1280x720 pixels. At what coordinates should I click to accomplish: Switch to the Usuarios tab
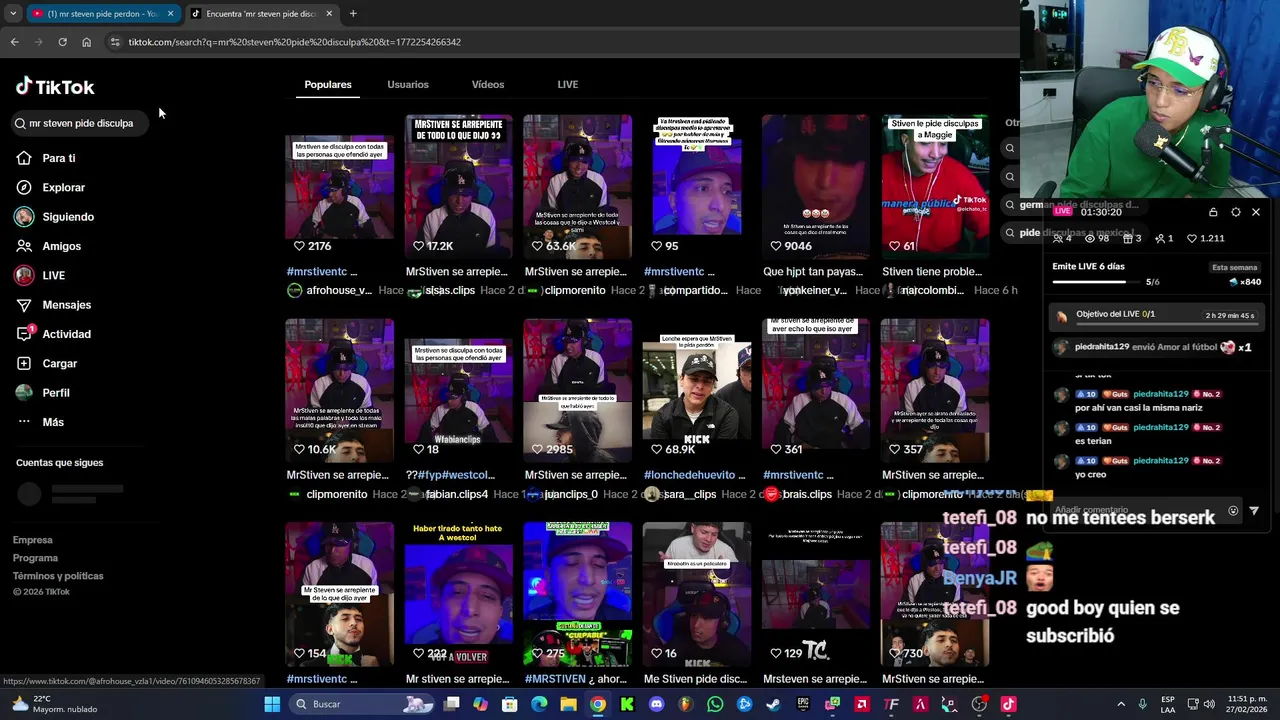[x=408, y=84]
